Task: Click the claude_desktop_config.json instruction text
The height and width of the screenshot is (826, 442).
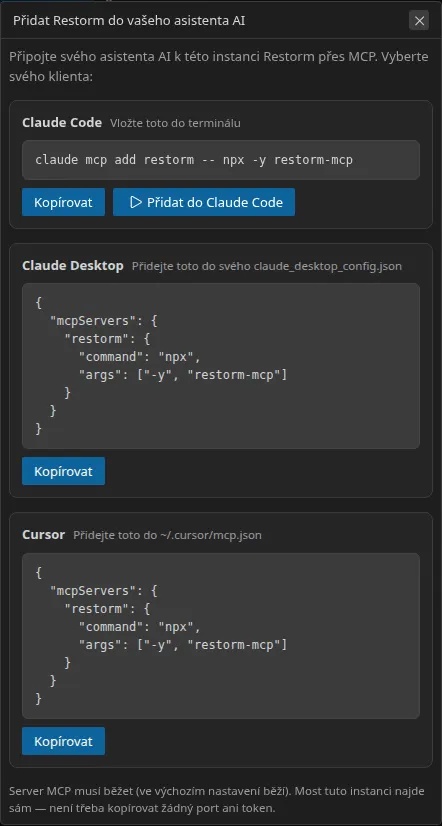Action: [x=267, y=267]
